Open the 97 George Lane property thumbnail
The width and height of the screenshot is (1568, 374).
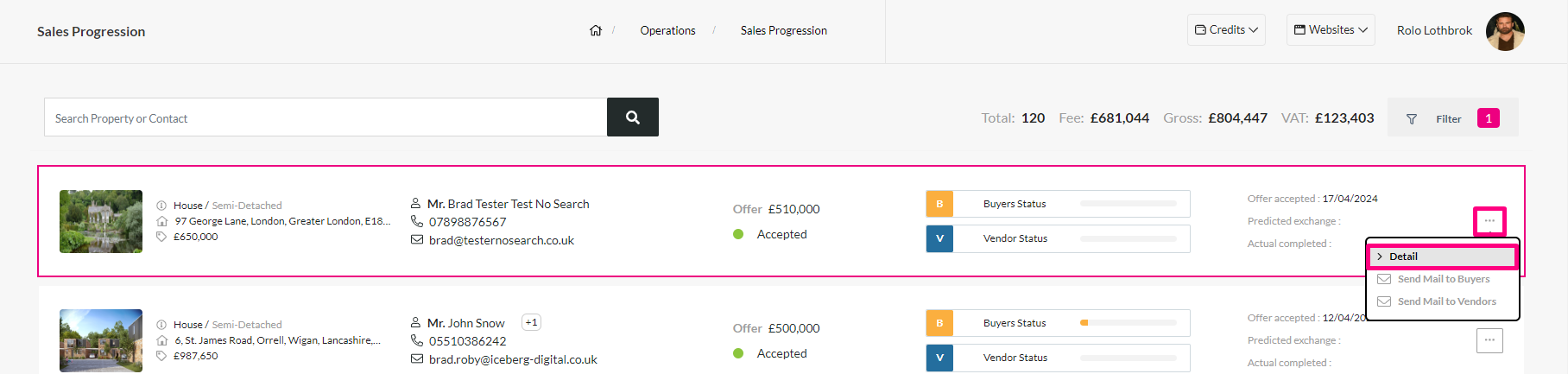tap(101, 221)
